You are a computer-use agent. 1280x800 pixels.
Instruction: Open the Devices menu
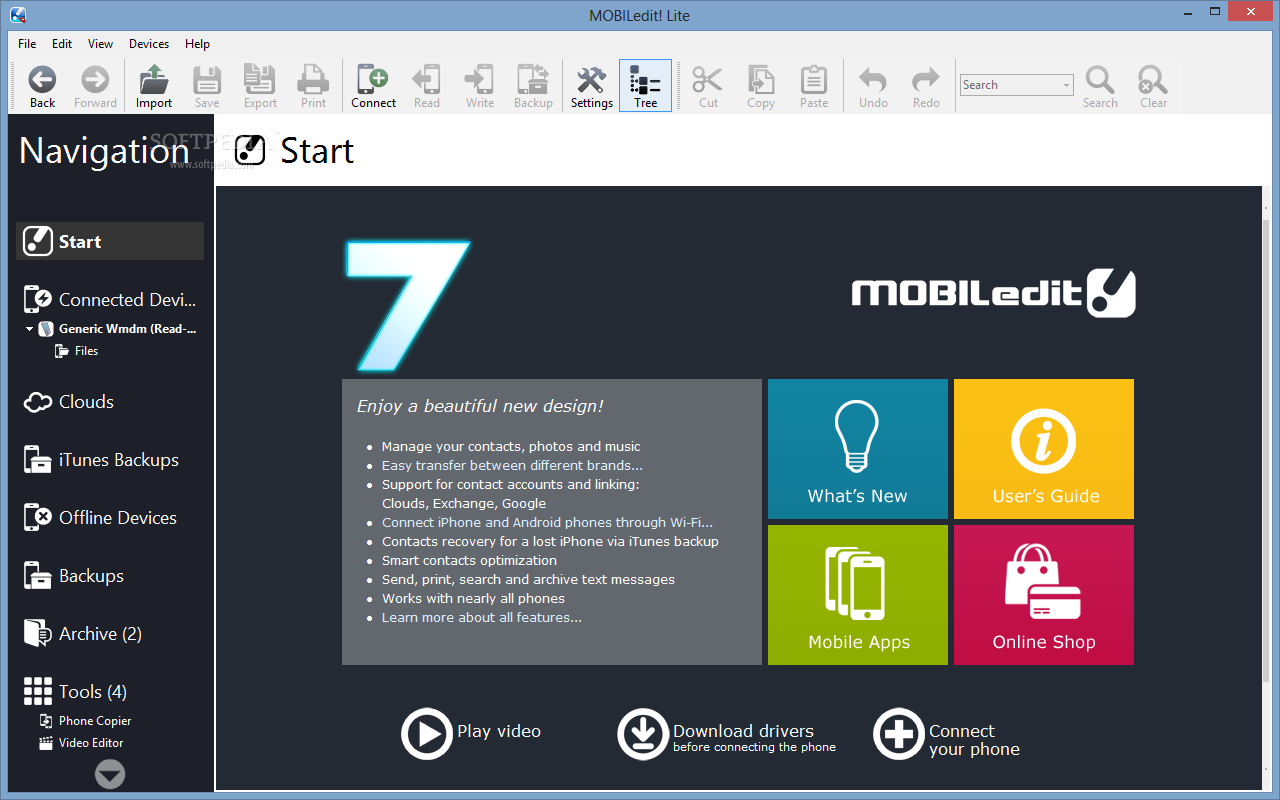[x=148, y=43]
